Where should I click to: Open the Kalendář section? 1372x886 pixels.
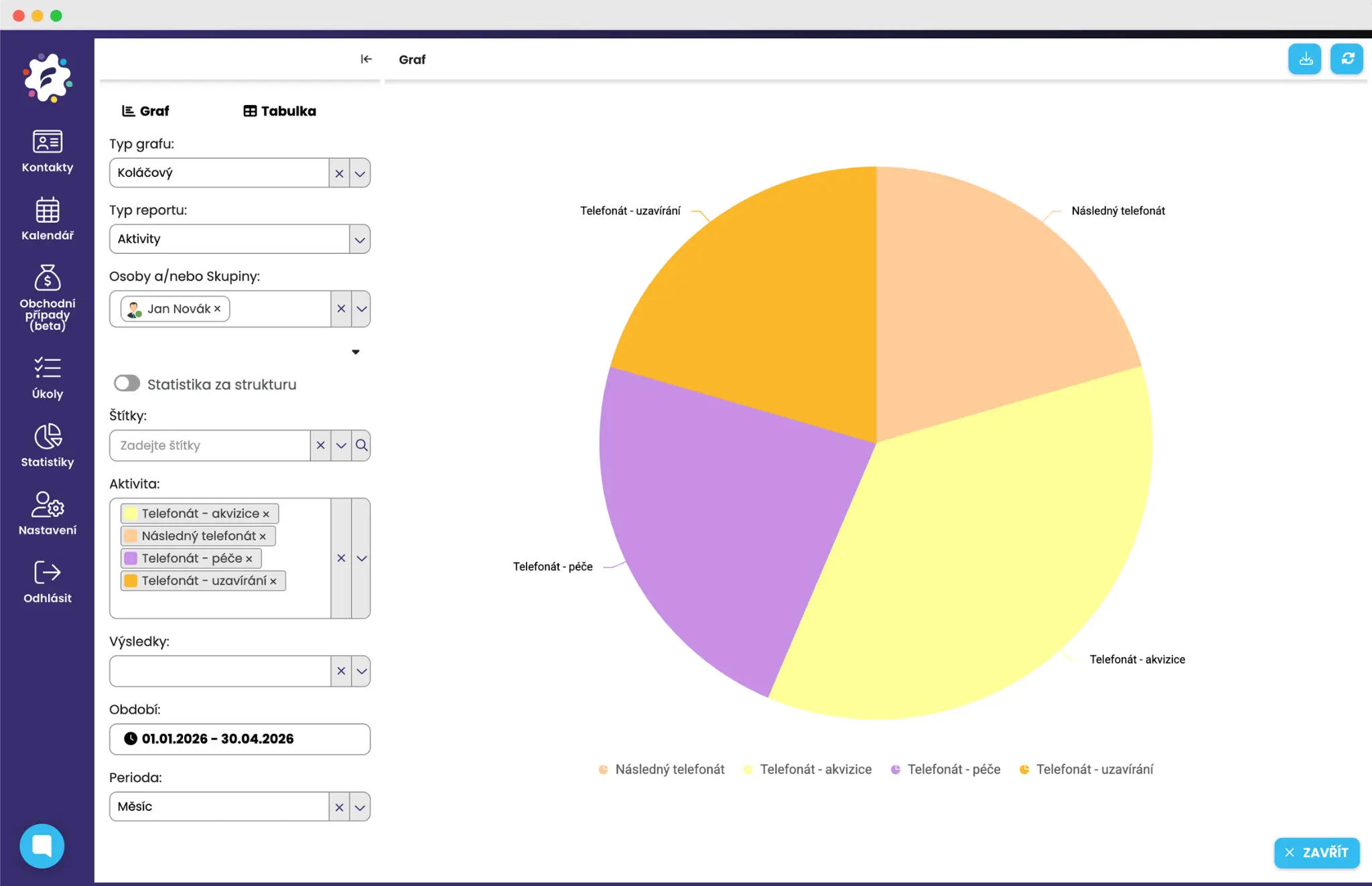pos(47,219)
